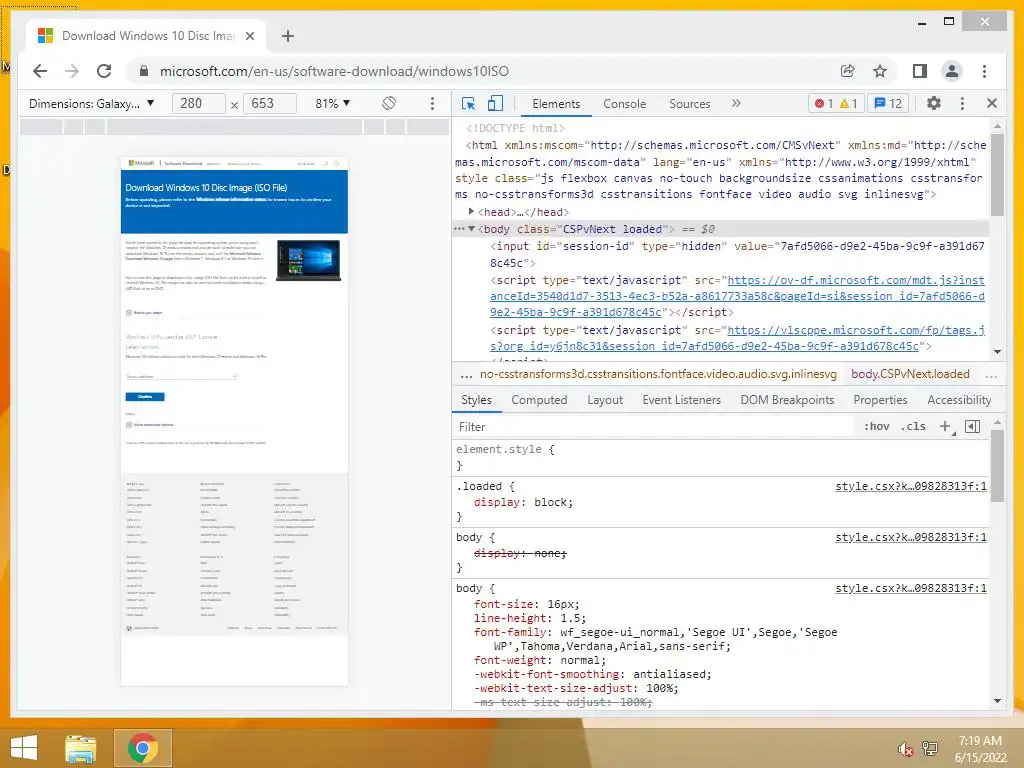Open a new tab with the plus button
The height and width of the screenshot is (768, 1024).
pyautogui.click(x=288, y=36)
